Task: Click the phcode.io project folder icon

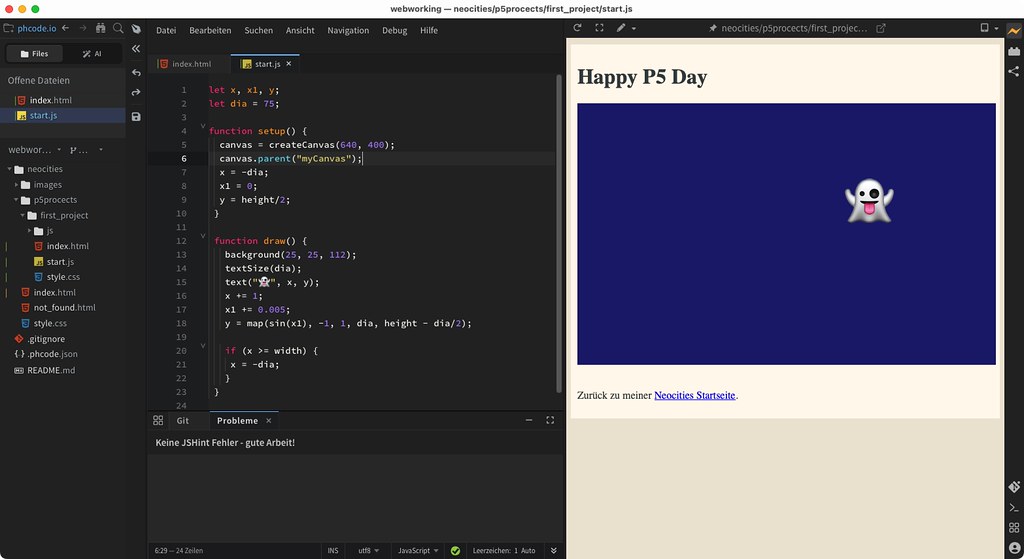Action: [x=8, y=28]
